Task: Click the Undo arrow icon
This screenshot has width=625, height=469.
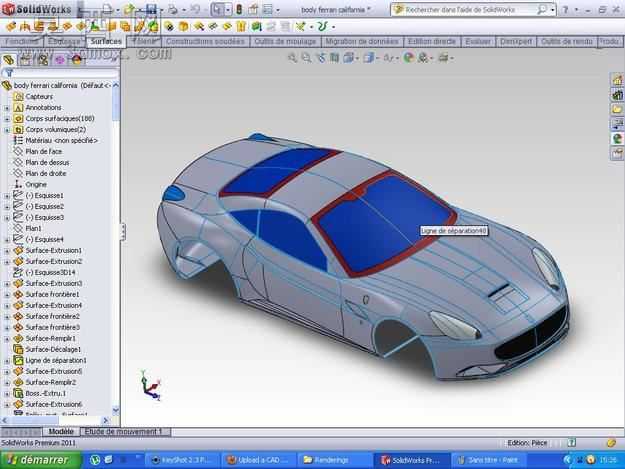Action: pos(195,9)
